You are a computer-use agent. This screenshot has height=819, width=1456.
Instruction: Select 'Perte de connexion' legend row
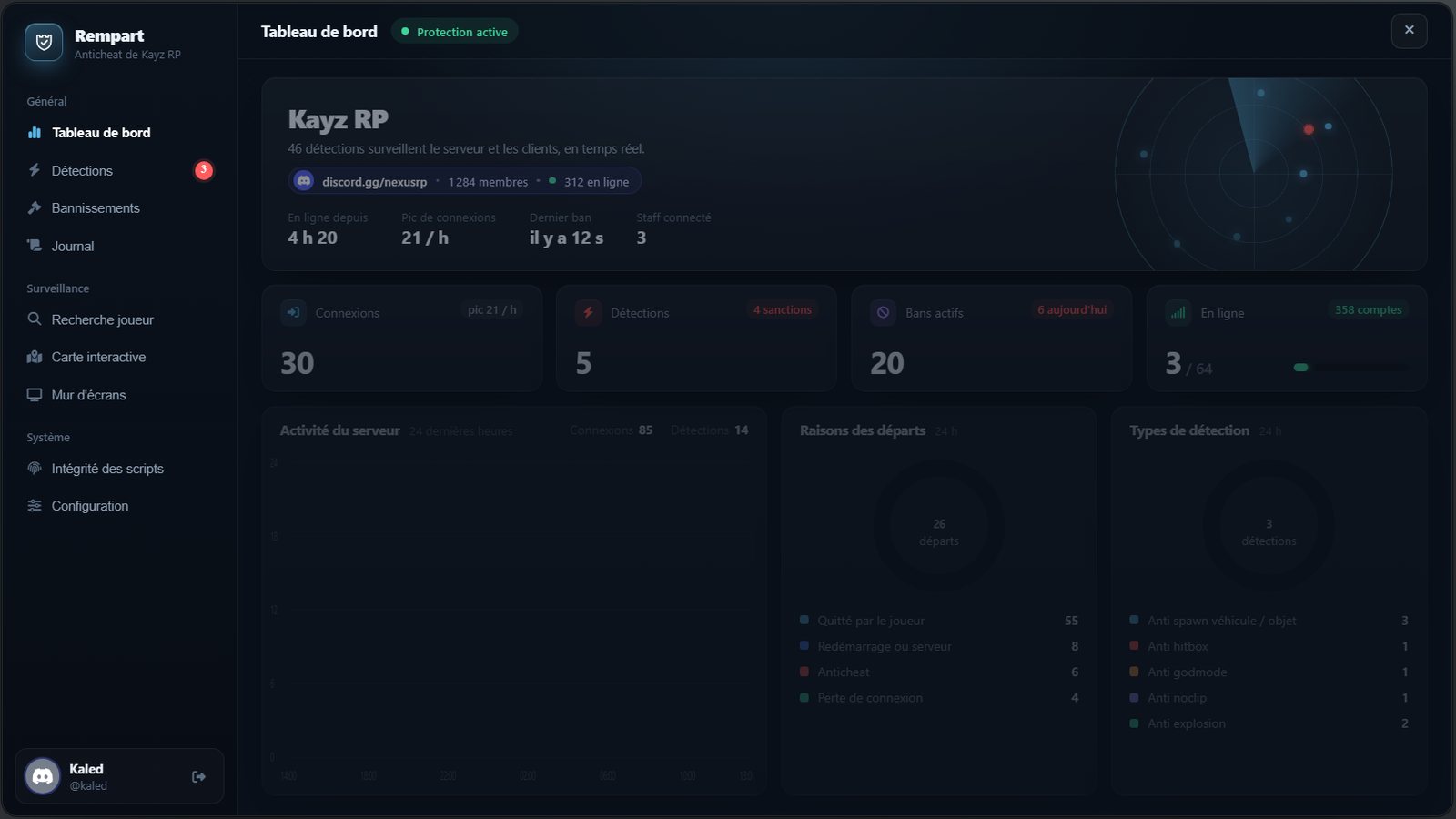(939, 698)
